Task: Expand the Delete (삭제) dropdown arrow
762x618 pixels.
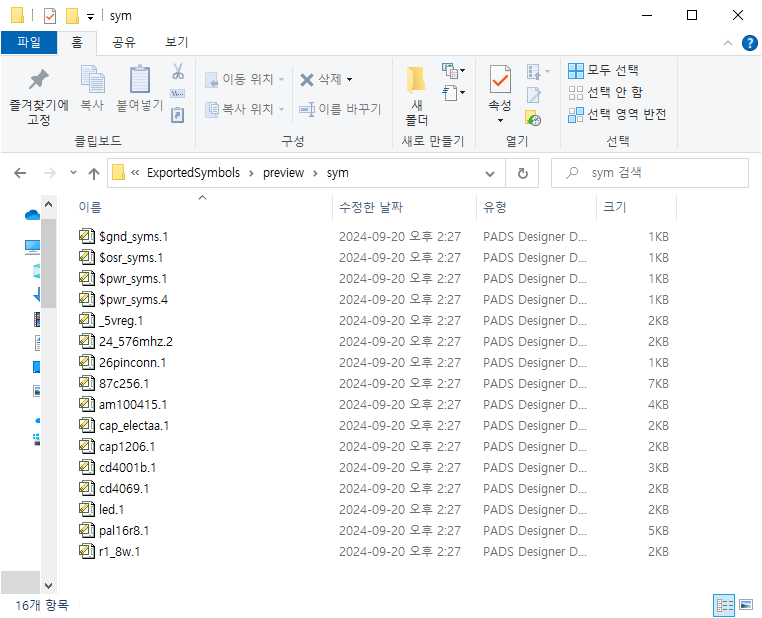Action: coord(349,80)
